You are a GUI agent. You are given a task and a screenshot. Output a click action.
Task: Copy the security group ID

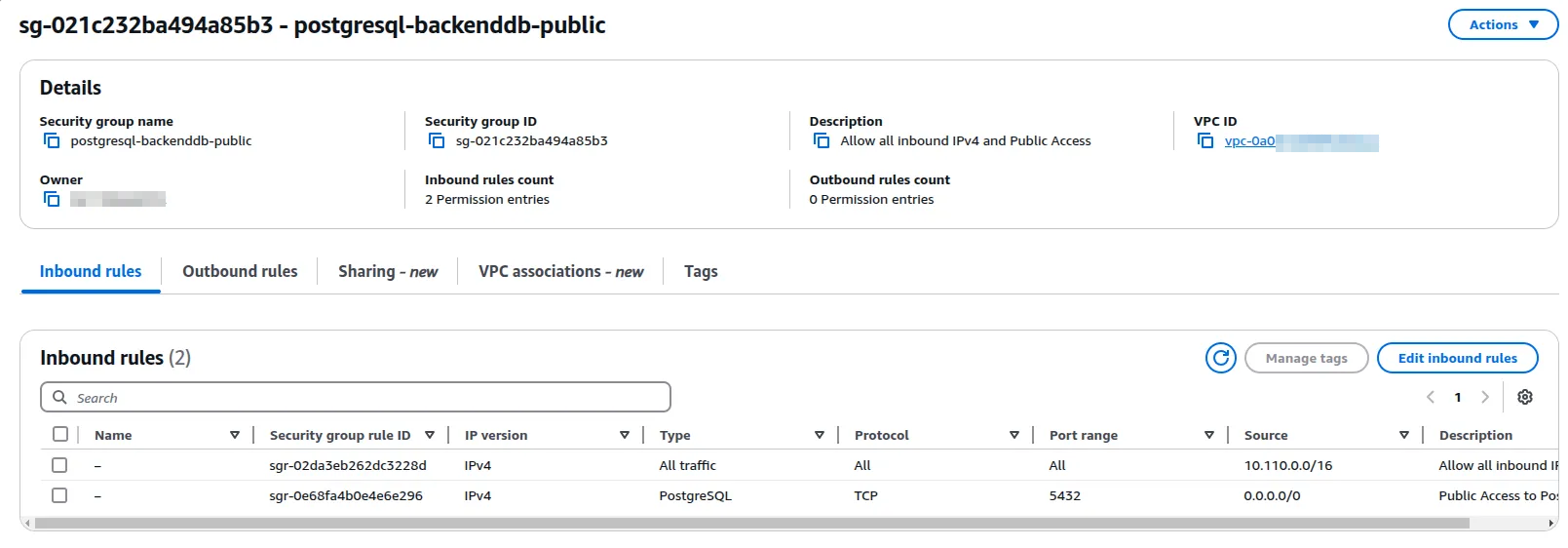pos(437,141)
